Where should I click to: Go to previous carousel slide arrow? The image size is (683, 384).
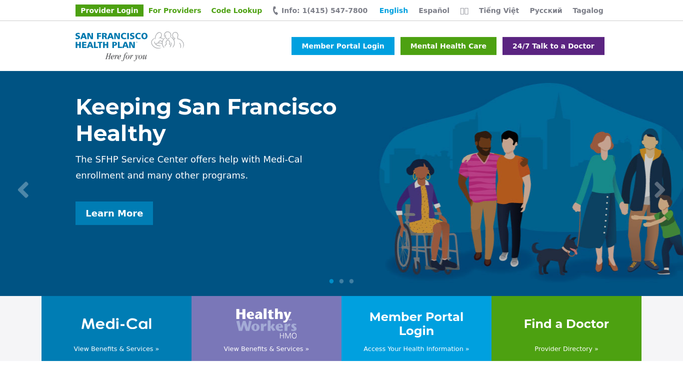pyautogui.click(x=23, y=190)
